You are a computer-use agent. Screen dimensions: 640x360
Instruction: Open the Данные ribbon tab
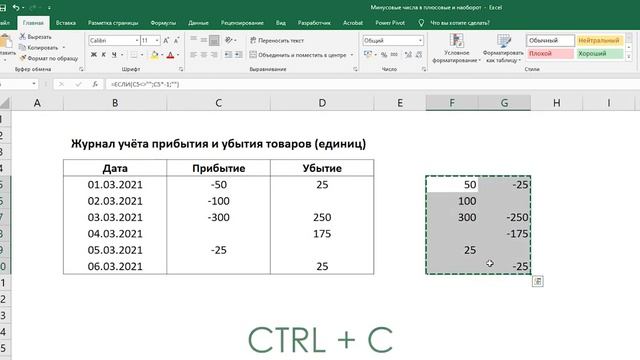coord(198,23)
